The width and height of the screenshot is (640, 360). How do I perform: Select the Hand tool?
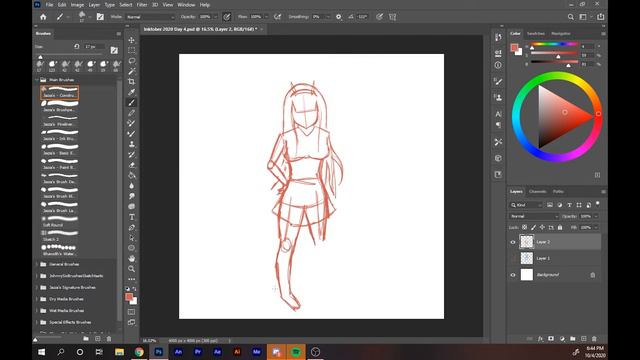(x=131, y=258)
